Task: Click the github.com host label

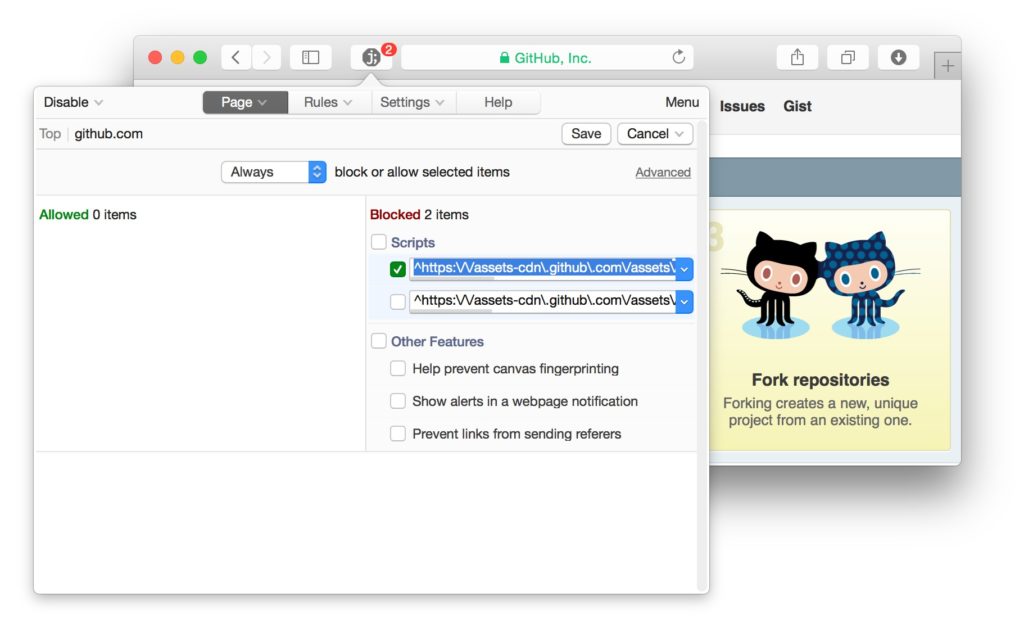Action: point(108,134)
